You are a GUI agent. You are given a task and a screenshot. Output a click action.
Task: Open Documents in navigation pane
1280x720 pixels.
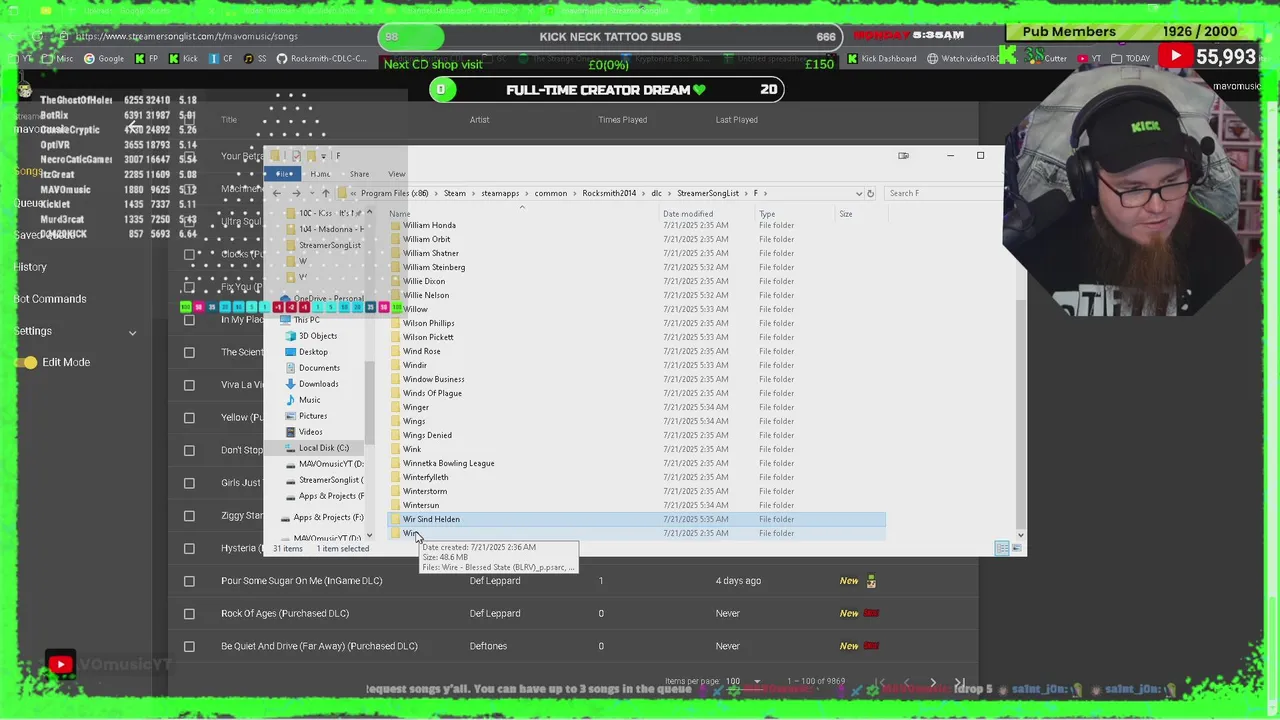click(319, 368)
